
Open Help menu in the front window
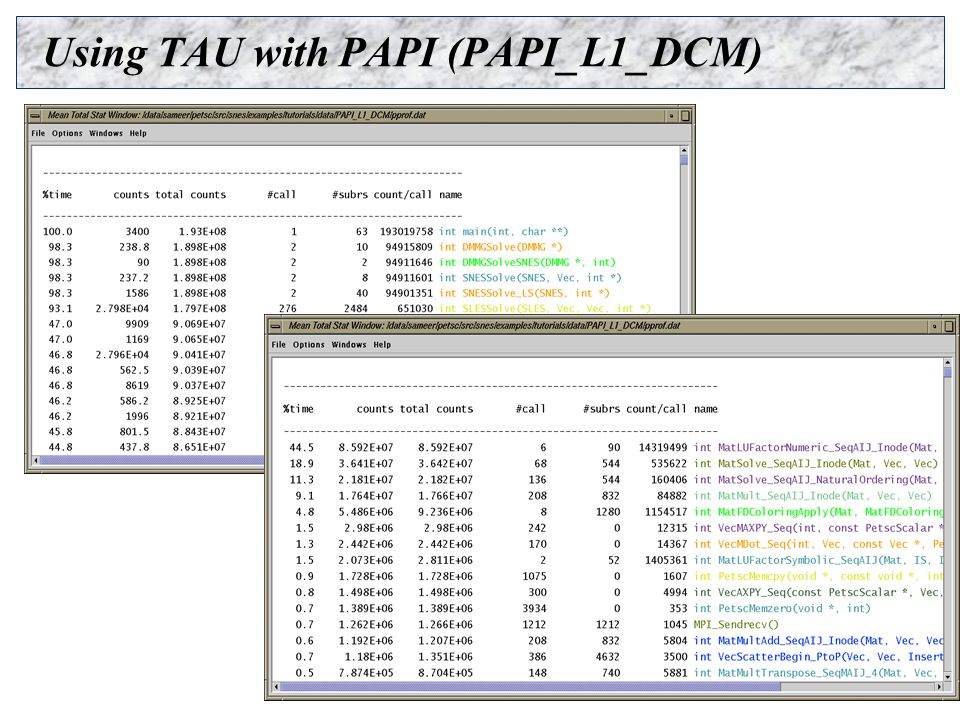pos(382,345)
